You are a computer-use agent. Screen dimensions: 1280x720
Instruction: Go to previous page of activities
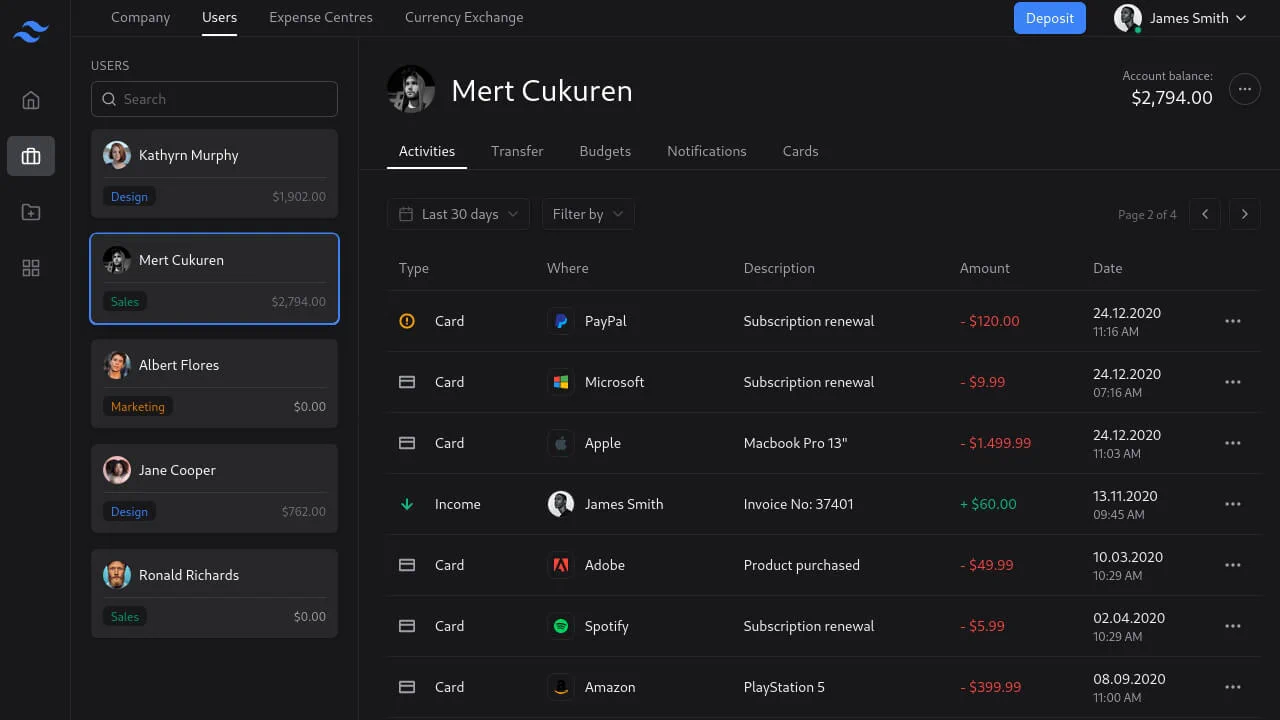click(1205, 214)
